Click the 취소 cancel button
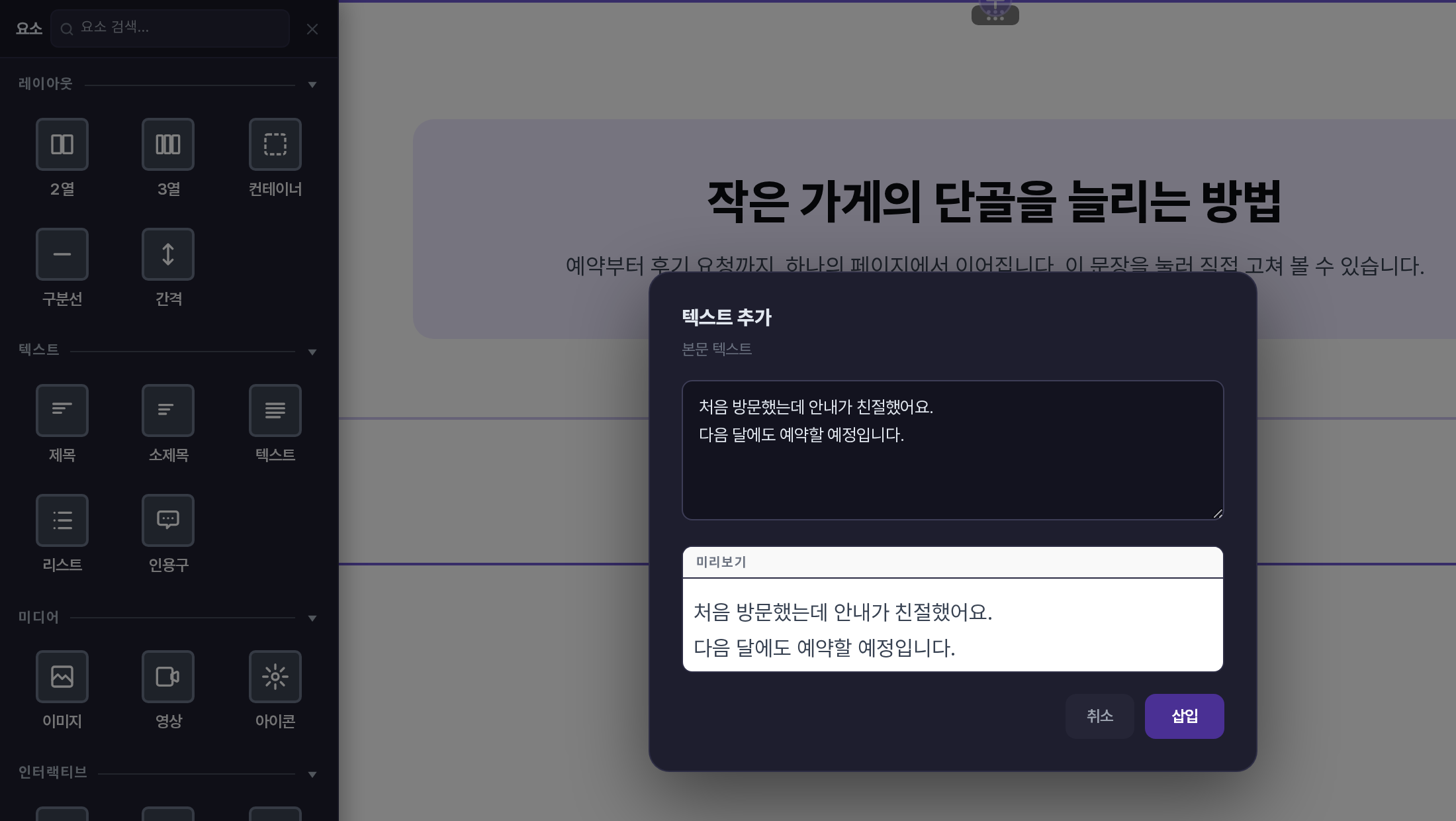The height and width of the screenshot is (821, 1456). point(1100,716)
